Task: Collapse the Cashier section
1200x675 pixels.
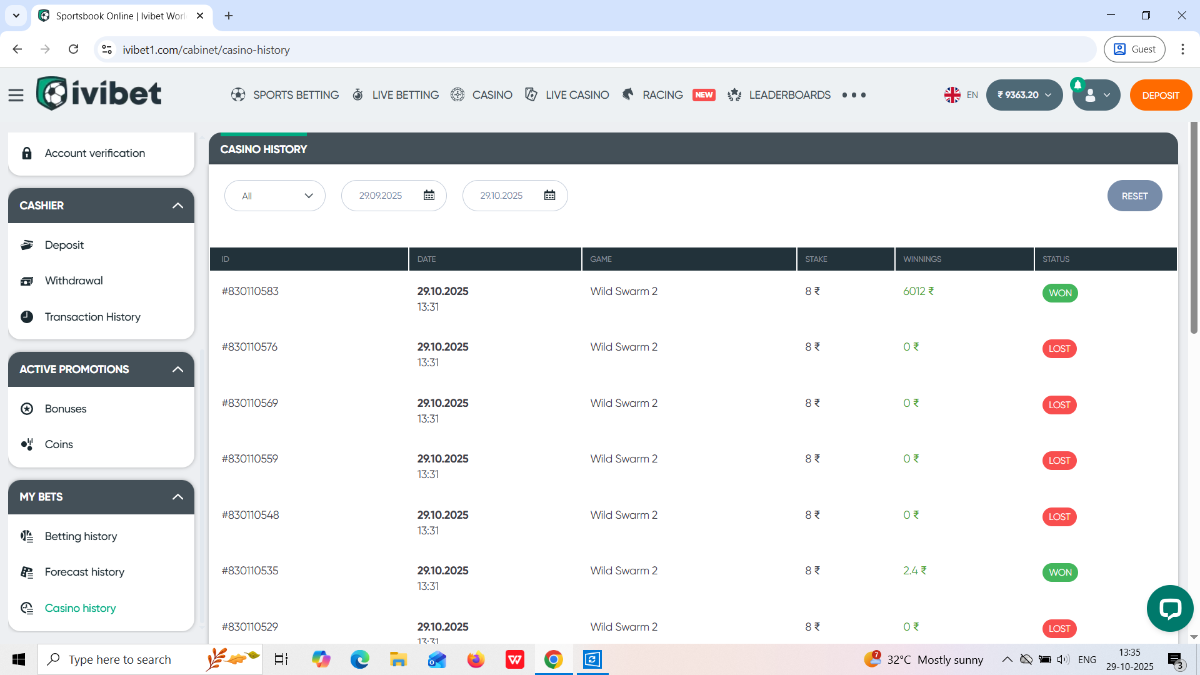Action: [x=177, y=205]
